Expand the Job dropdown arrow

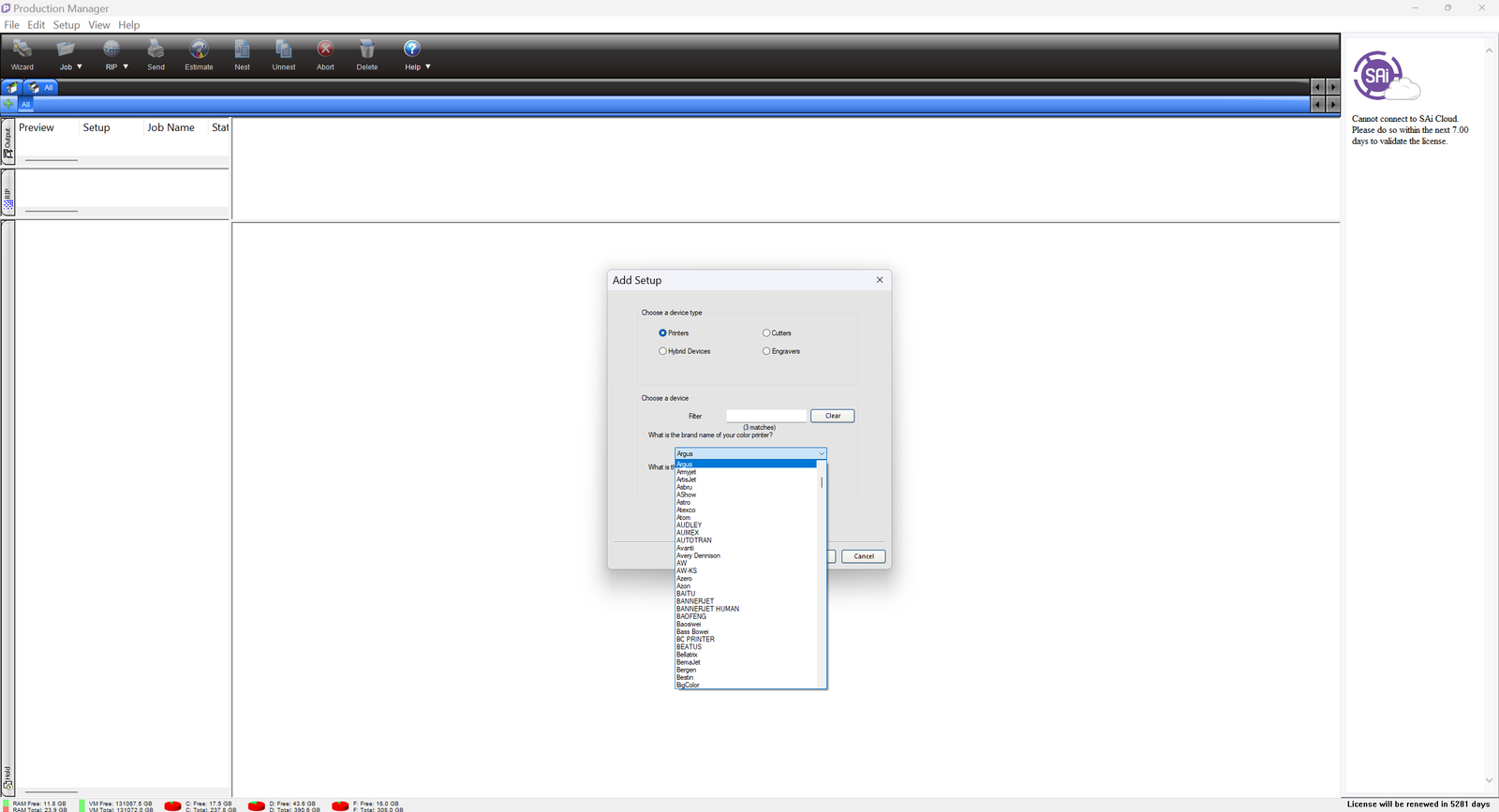point(80,66)
